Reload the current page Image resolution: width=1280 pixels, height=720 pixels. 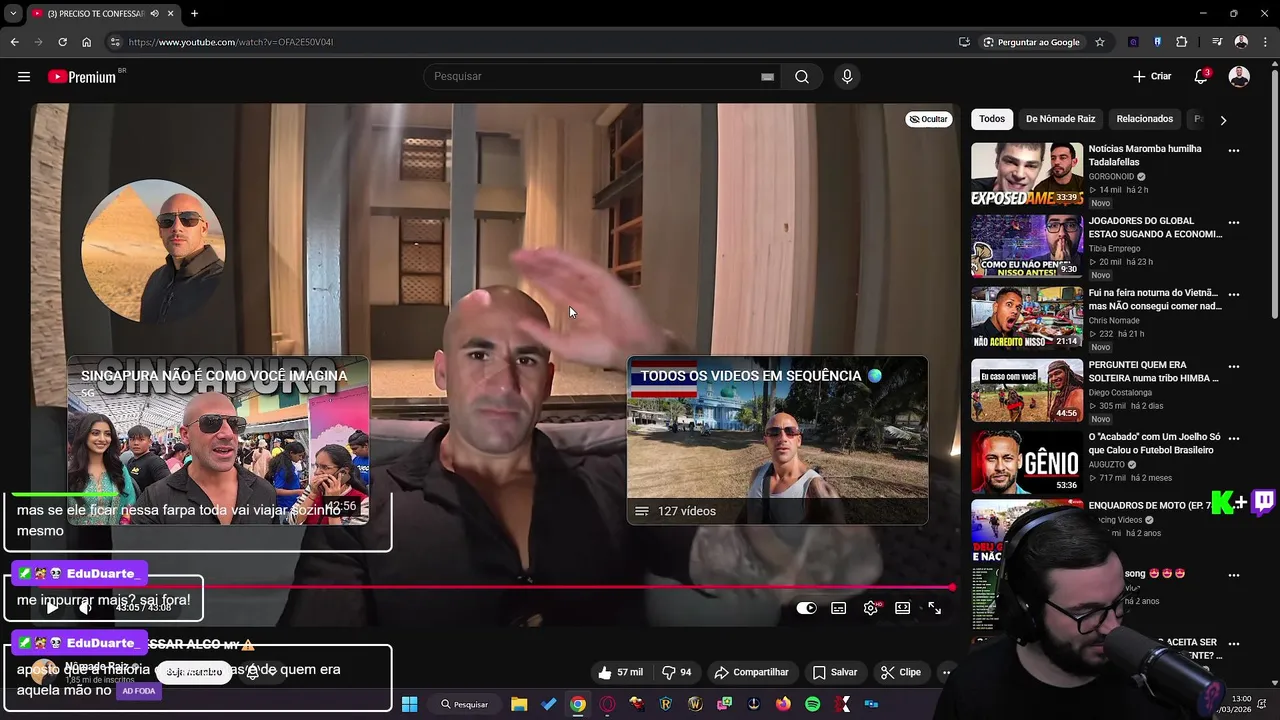point(62,42)
